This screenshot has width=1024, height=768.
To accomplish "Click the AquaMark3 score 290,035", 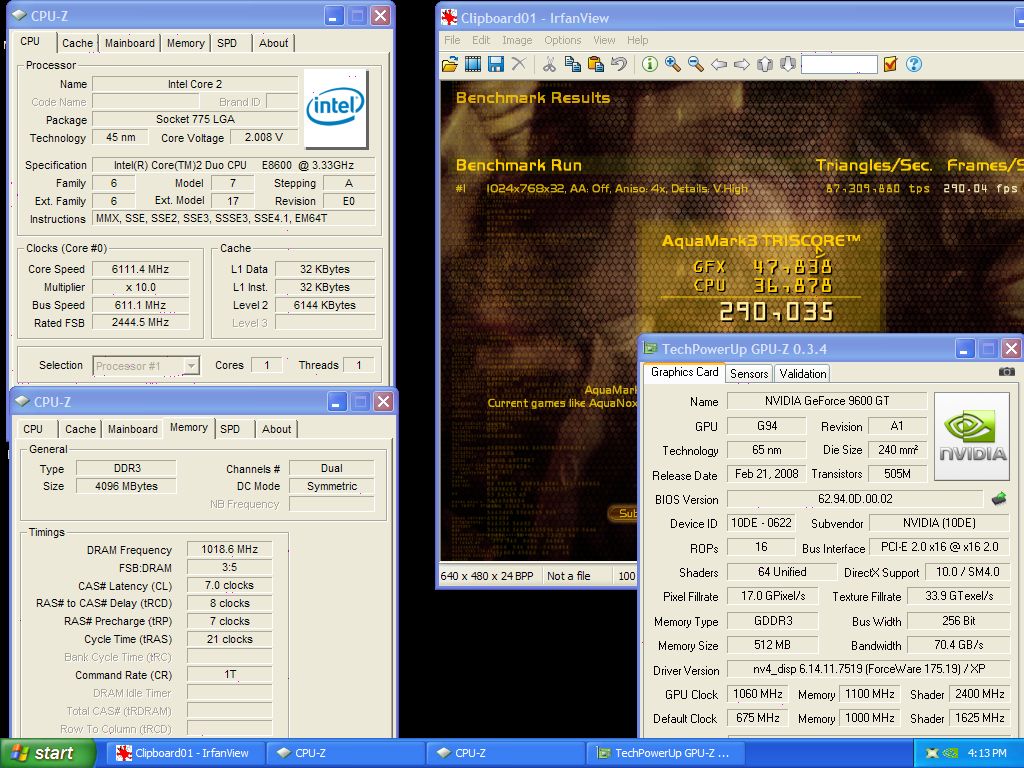I will coord(776,312).
